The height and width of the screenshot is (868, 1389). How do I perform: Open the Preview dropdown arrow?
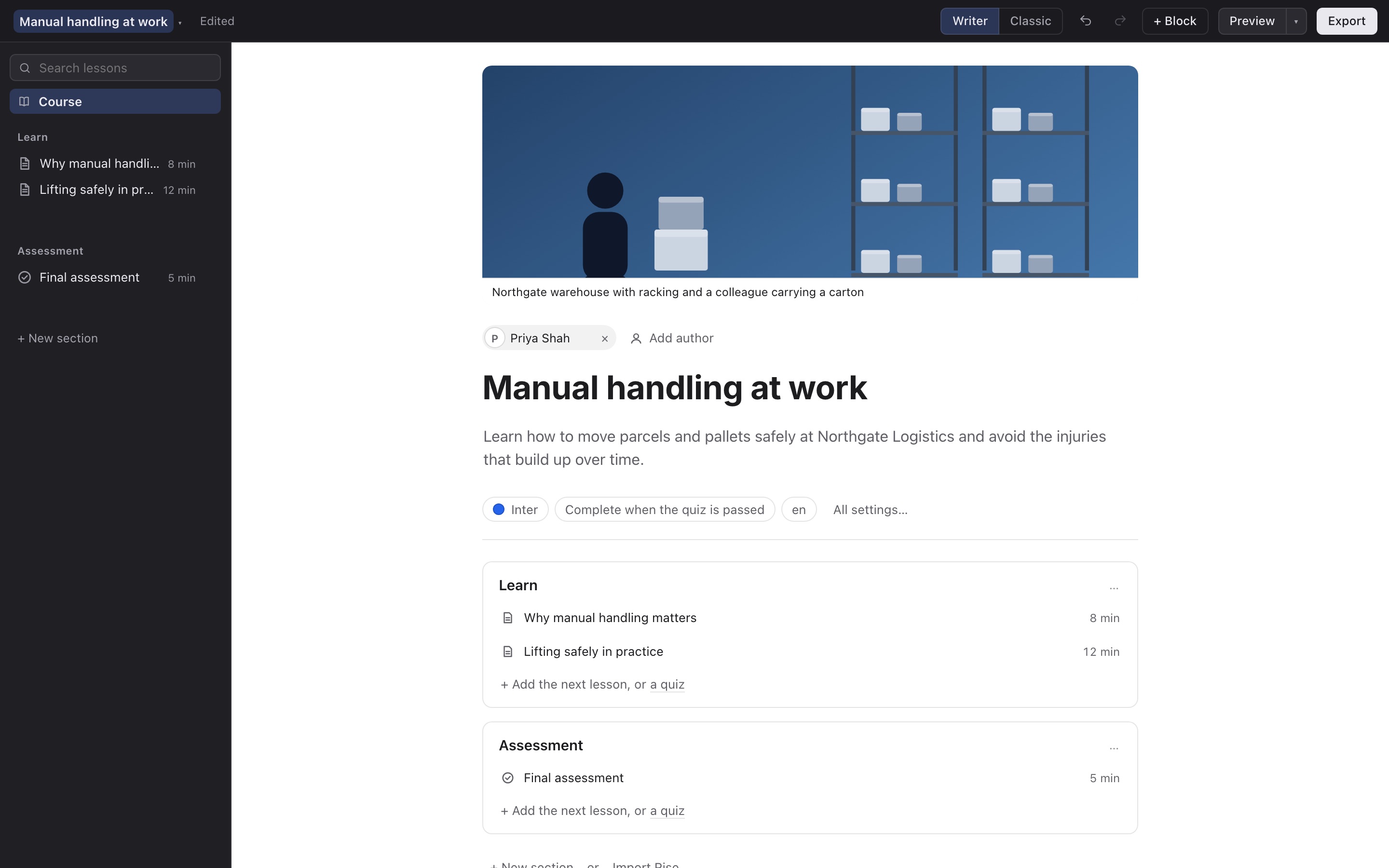pos(1296,21)
